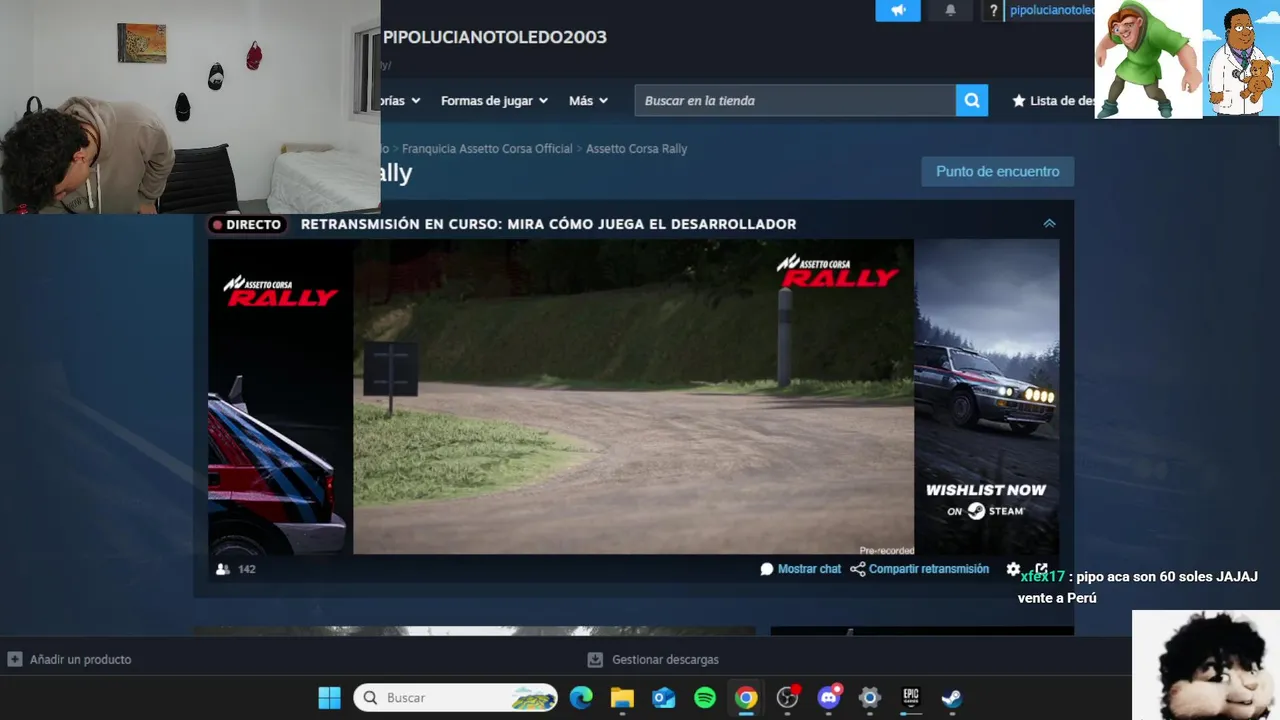Open Outlook from the taskbar
Screen dimensions: 1280x720
click(664, 697)
